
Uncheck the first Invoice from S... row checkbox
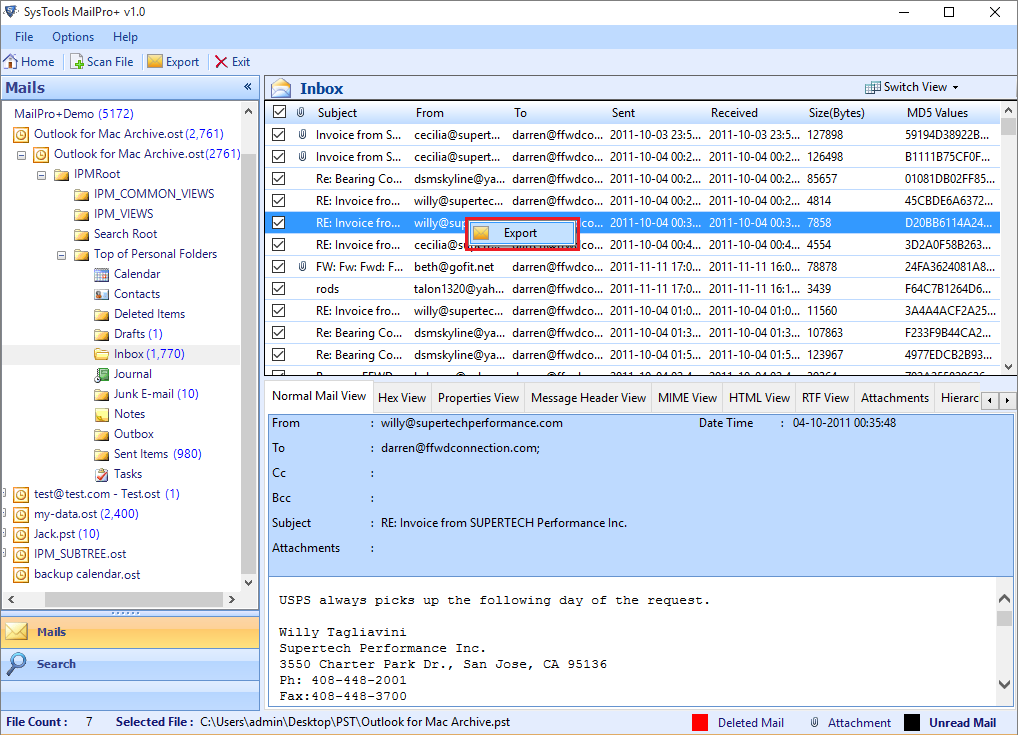point(279,134)
